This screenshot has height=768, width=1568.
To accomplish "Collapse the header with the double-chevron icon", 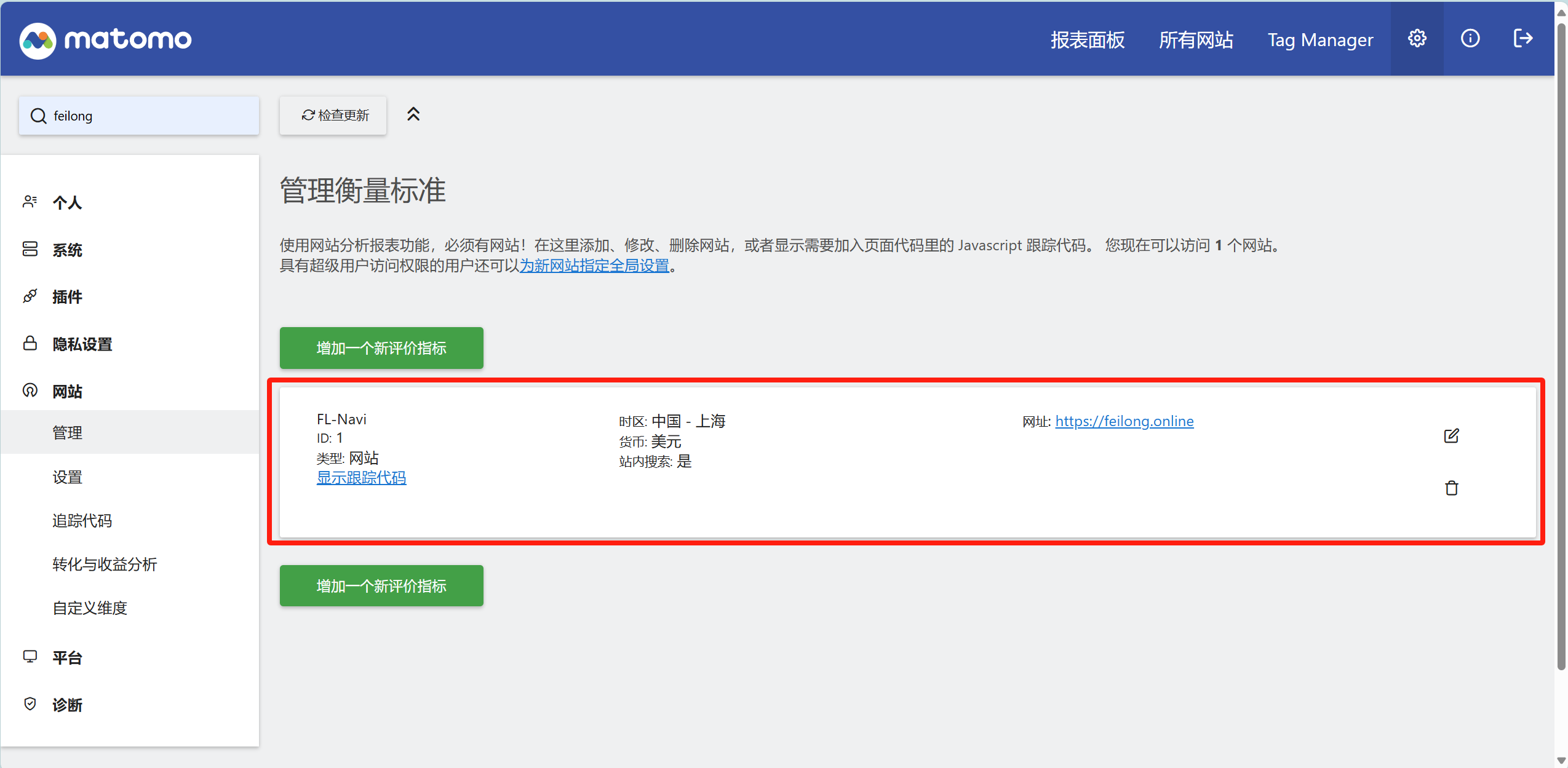I will (x=413, y=114).
